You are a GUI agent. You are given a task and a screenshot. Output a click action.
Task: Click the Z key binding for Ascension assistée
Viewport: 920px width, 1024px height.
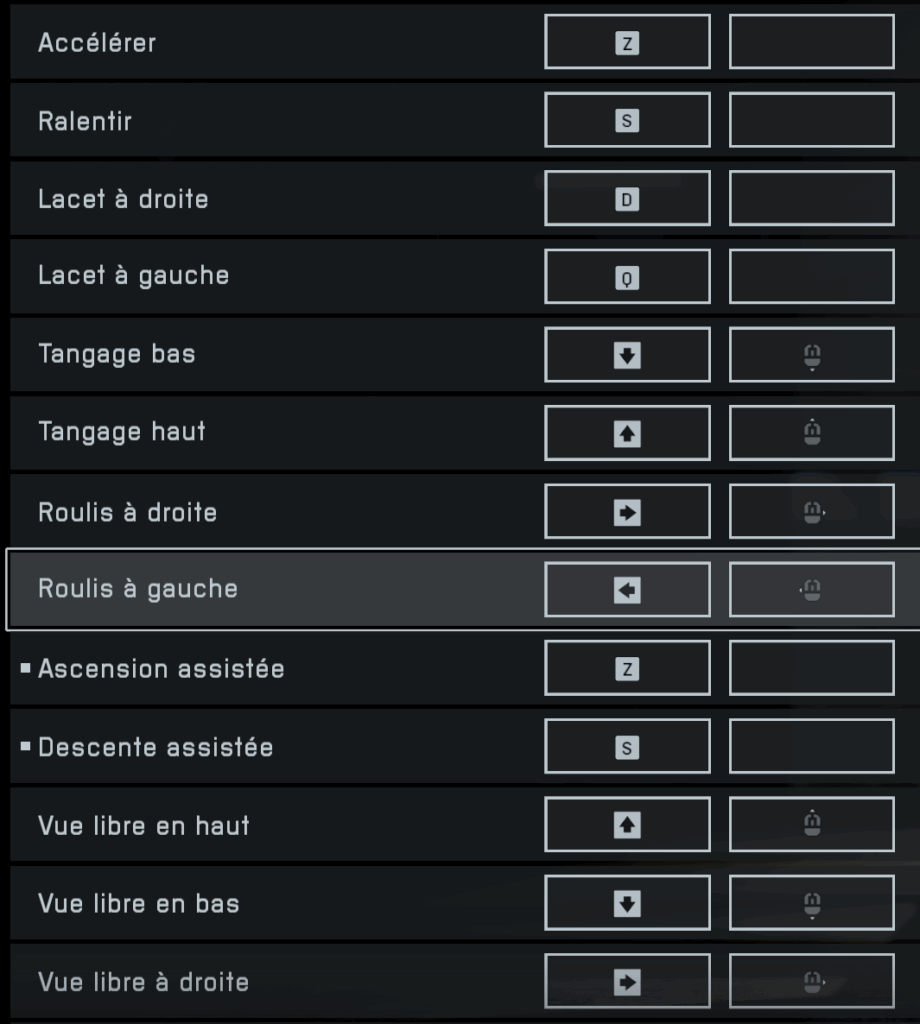click(x=627, y=669)
